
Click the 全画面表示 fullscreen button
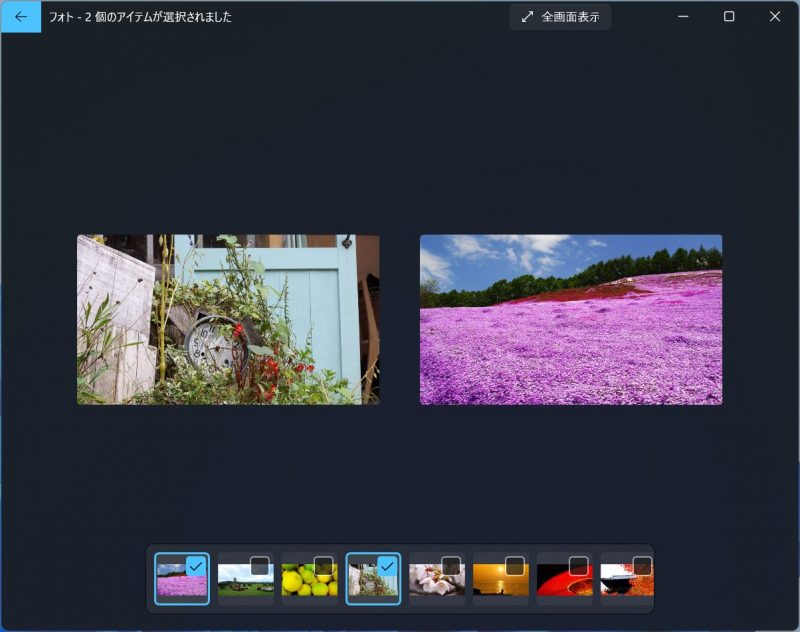pyautogui.click(x=560, y=17)
